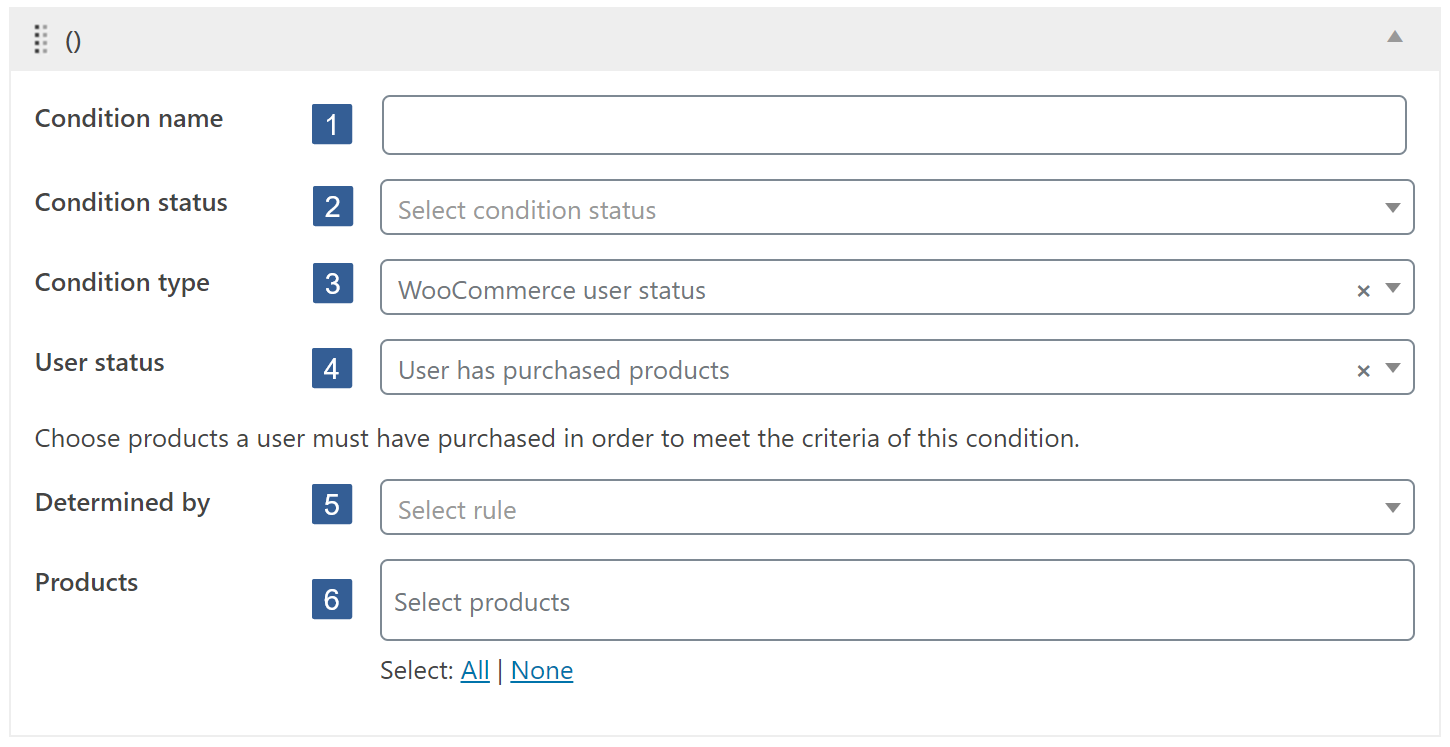Click the numbered badge 1 next to Condition name
Image resolution: width=1450 pixels, height=747 pixels.
point(332,124)
